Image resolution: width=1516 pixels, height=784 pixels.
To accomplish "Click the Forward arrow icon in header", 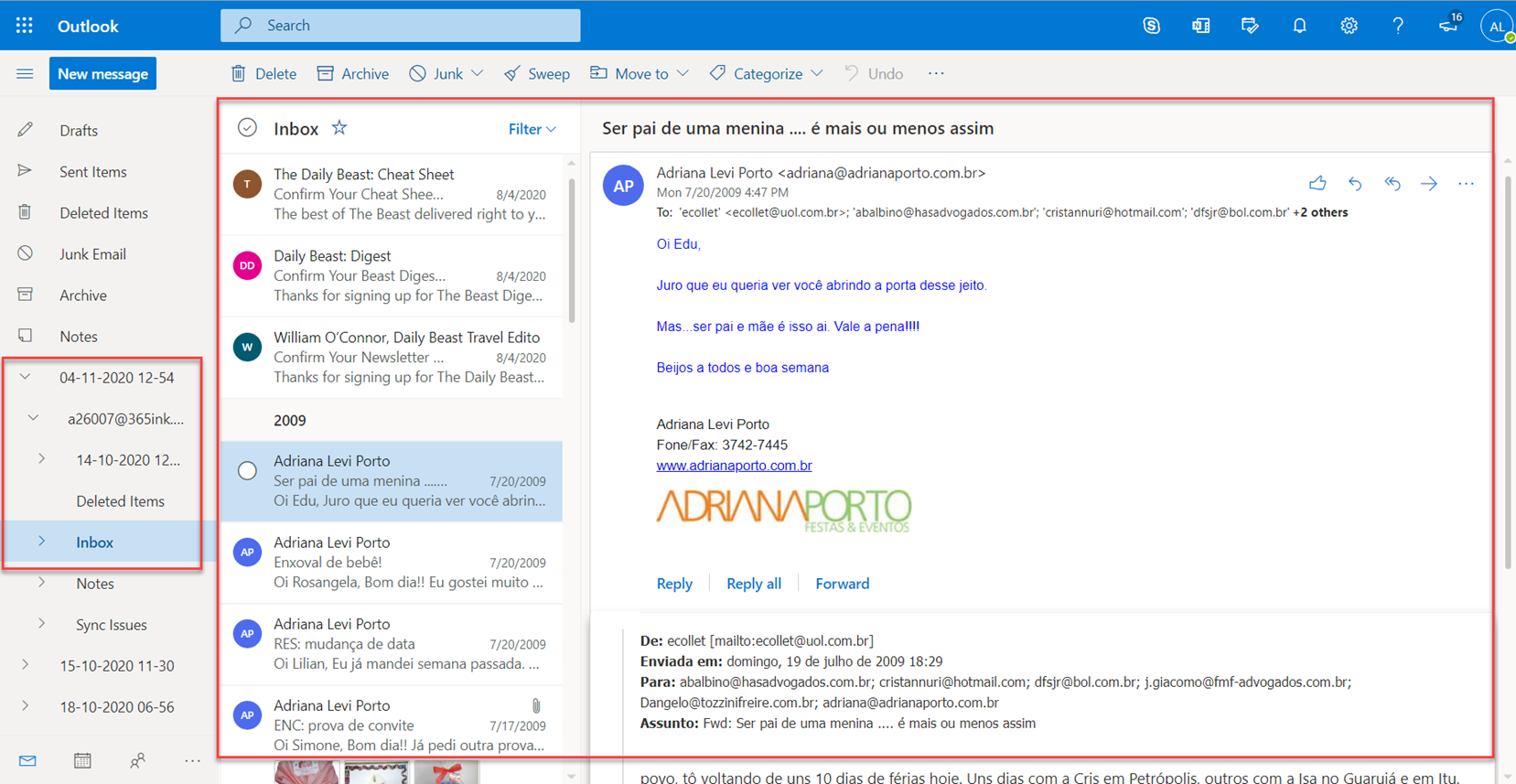I will [x=1429, y=184].
